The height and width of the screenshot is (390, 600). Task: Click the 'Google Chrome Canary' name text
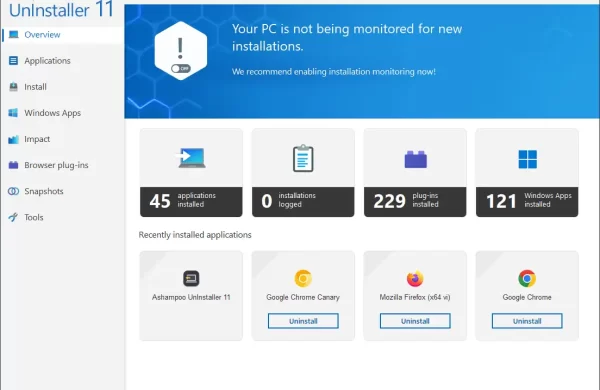point(303,297)
